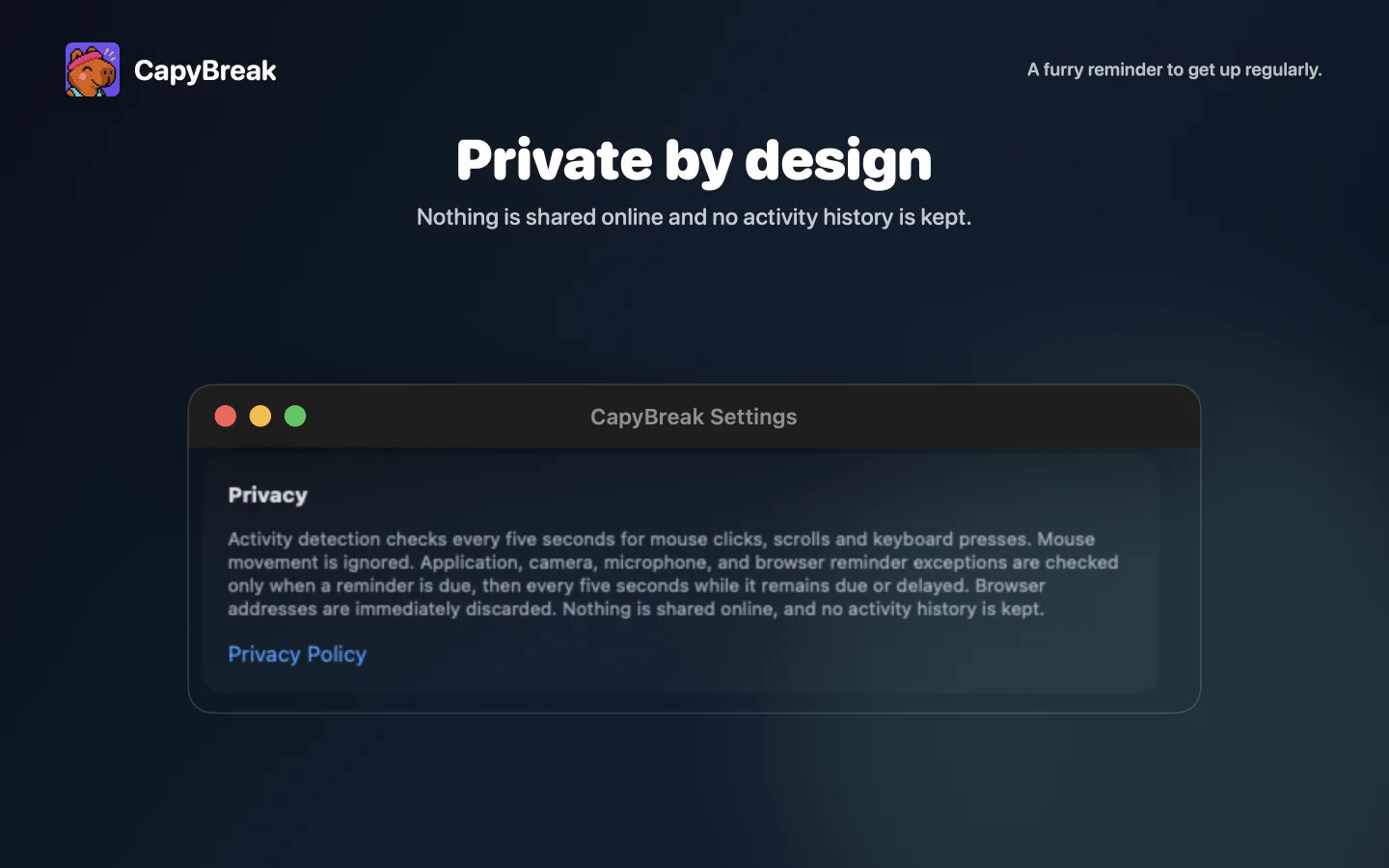Image resolution: width=1389 pixels, height=868 pixels.
Task: Click the furry reminder tagline text
Action: coord(1174,69)
